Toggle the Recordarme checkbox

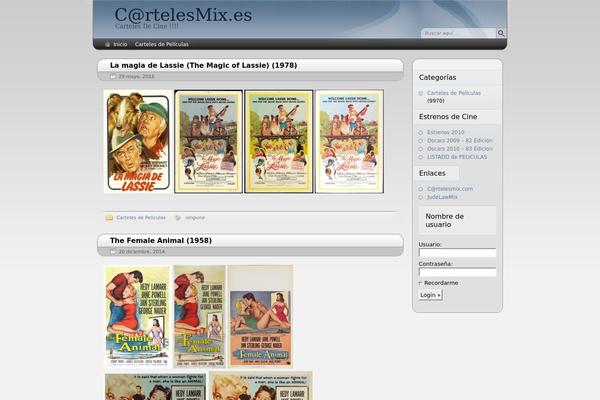coord(420,283)
